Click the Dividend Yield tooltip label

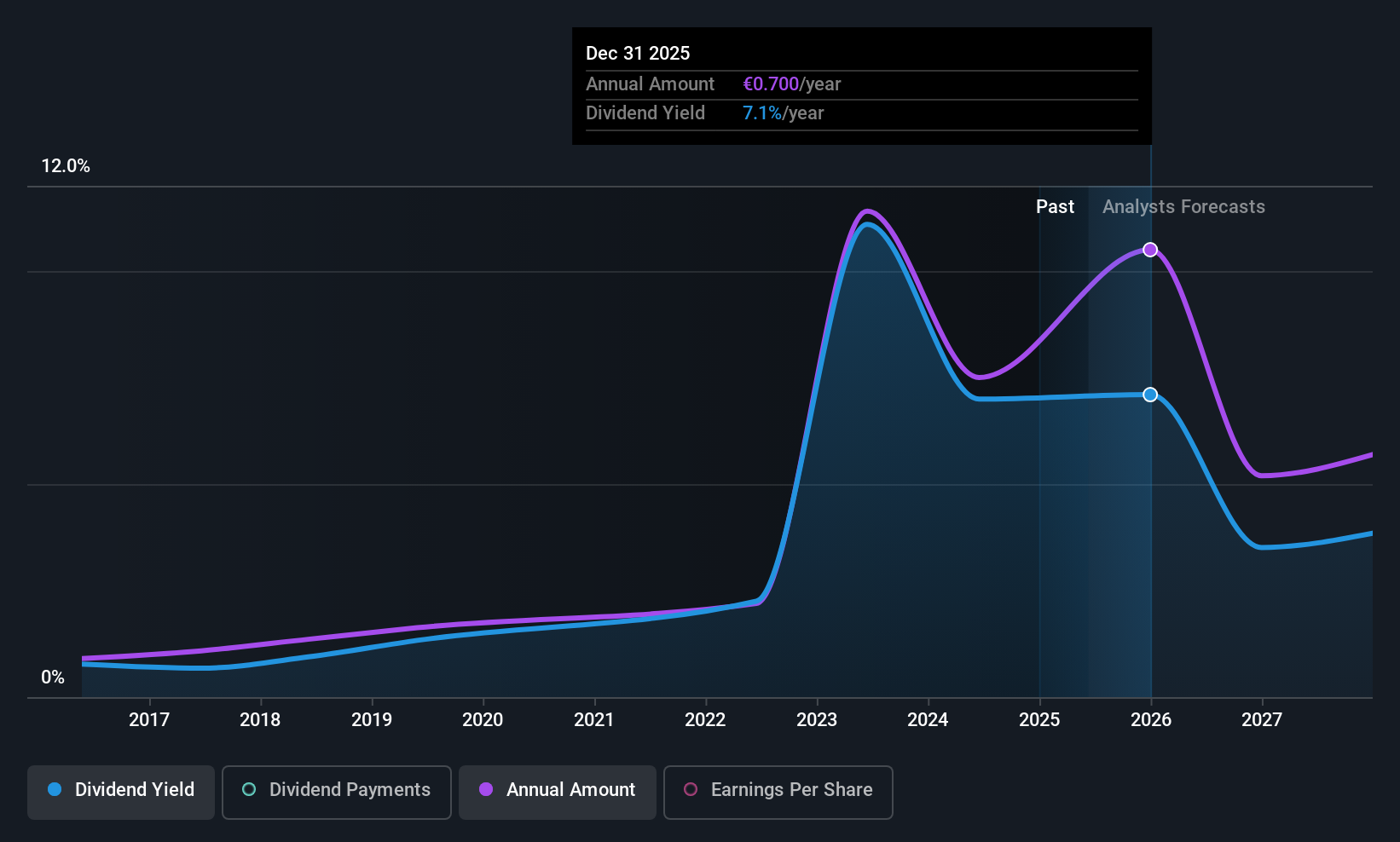[645, 113]
